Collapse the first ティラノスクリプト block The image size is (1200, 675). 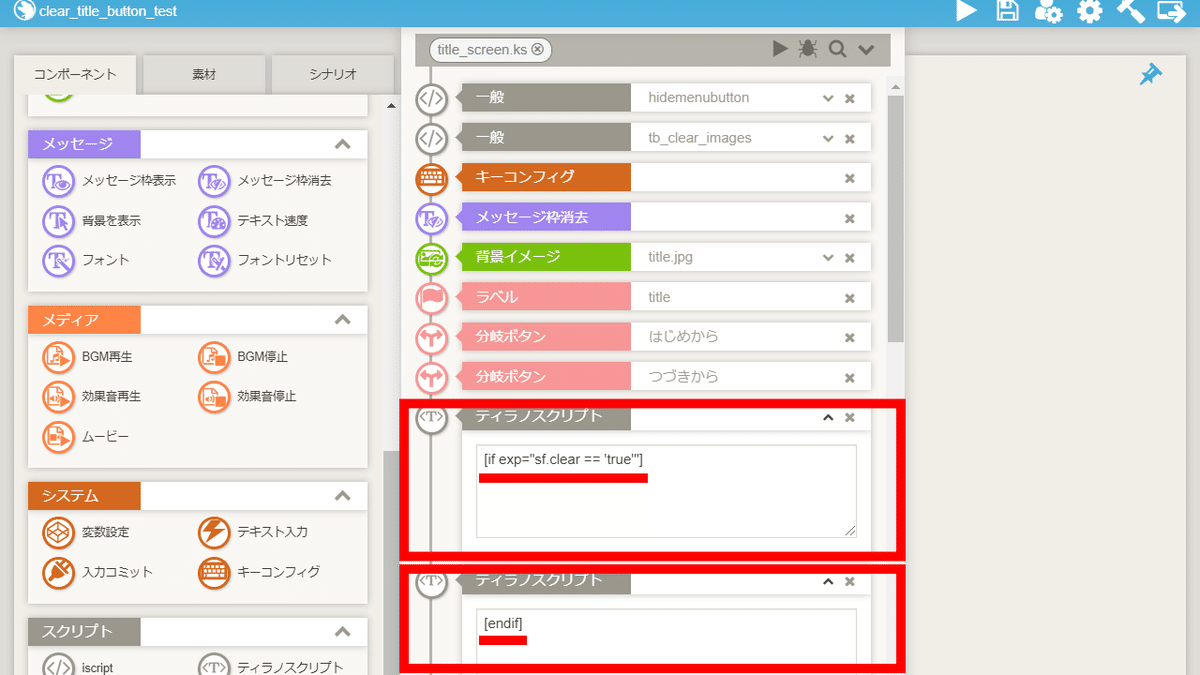tap(827, 418)
